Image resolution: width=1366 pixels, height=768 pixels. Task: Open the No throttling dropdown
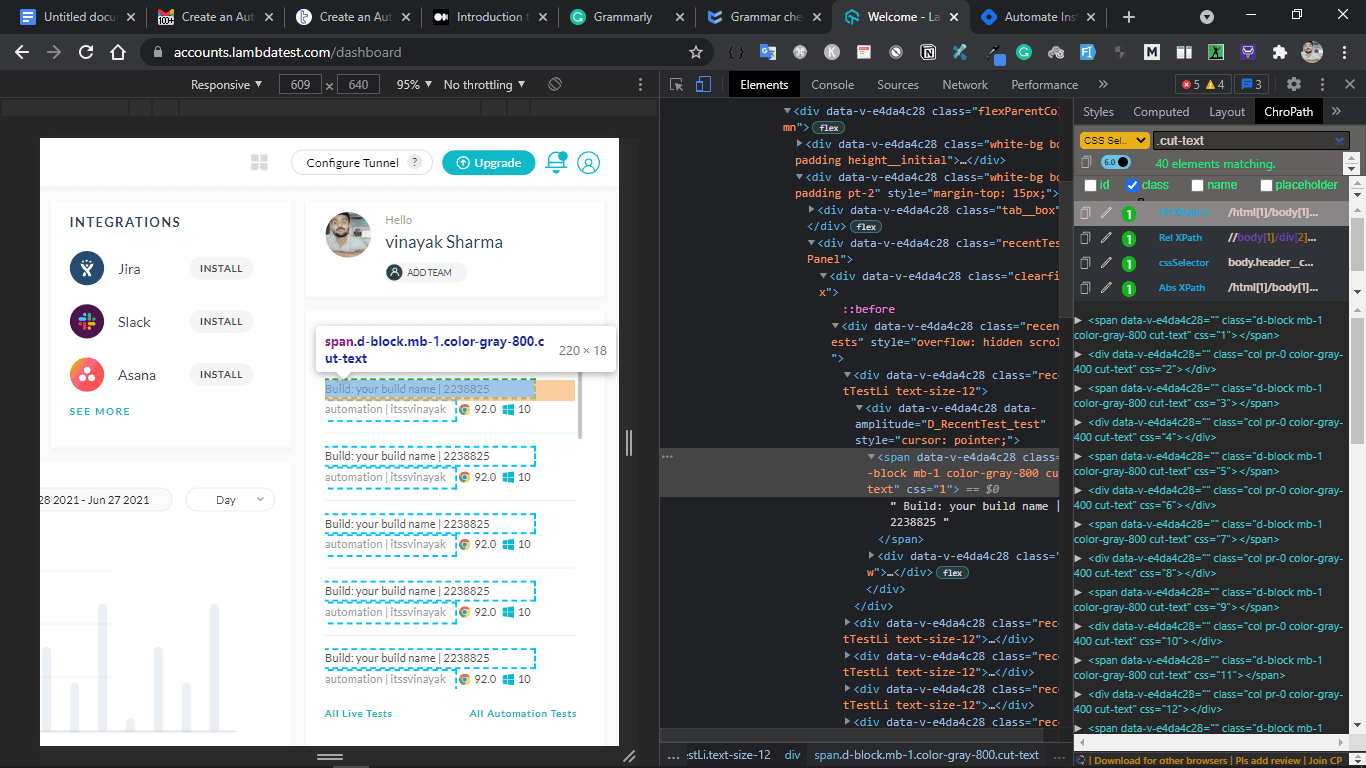[x=484, y=85]
